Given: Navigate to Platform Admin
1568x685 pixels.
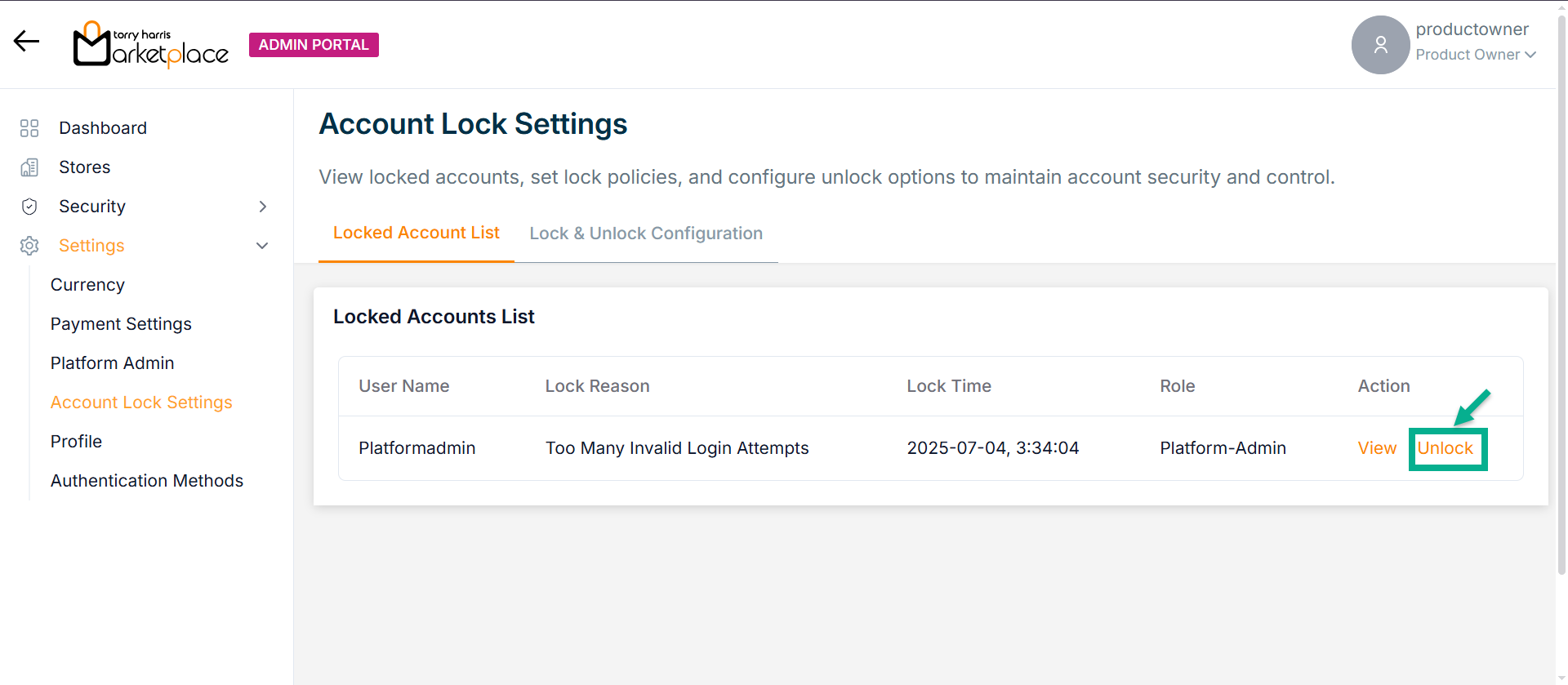Looking at the screenshot, I should click(112, 363).
